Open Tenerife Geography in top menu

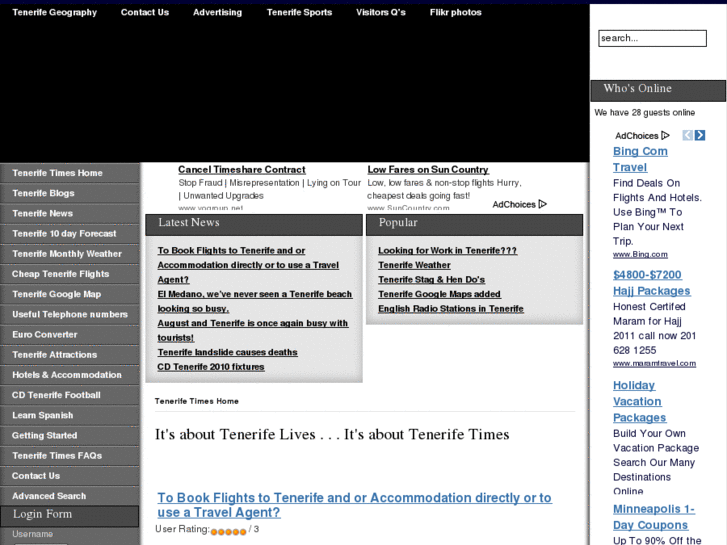[55, 13]
